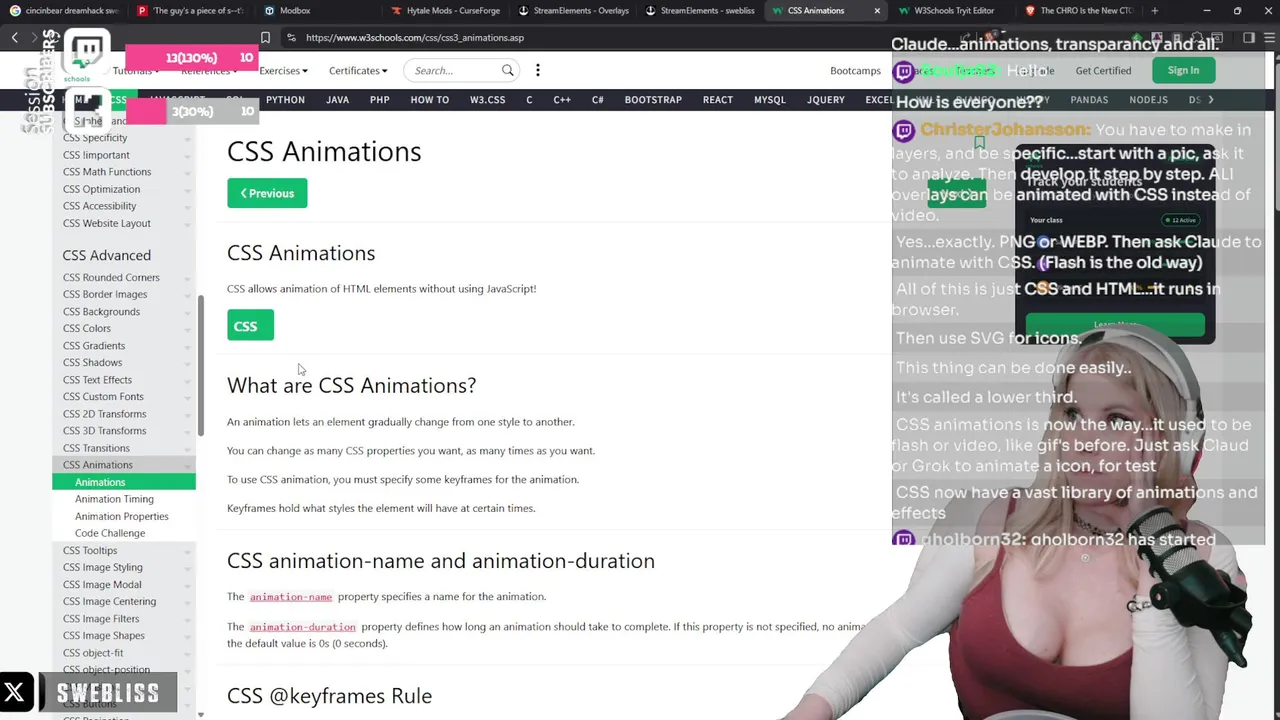Screen dimensions: 1280x720
Task: Open the browser sidebar panel icon
Action: 1249,37
